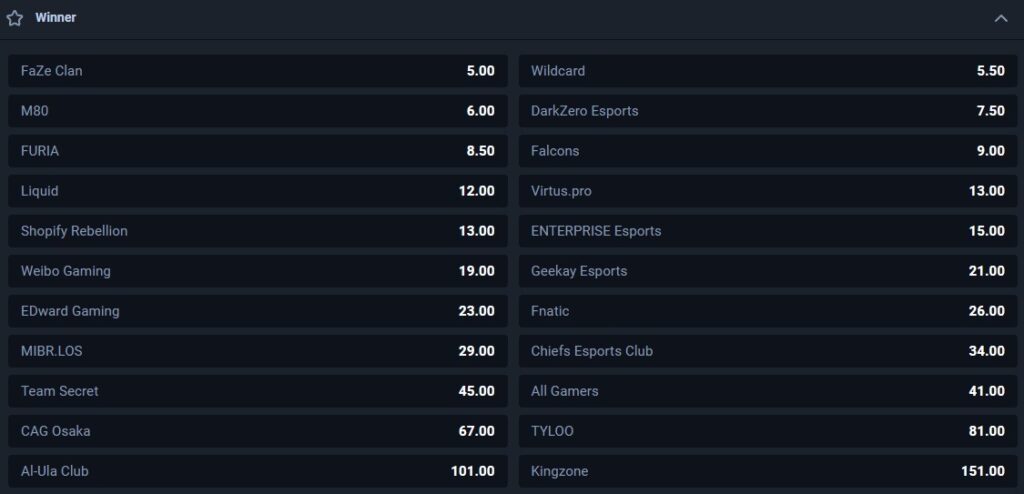Screen dimensions: 1024x494
Task: Choose M80 outright bet at 6.00
Action: coord(257,111)
